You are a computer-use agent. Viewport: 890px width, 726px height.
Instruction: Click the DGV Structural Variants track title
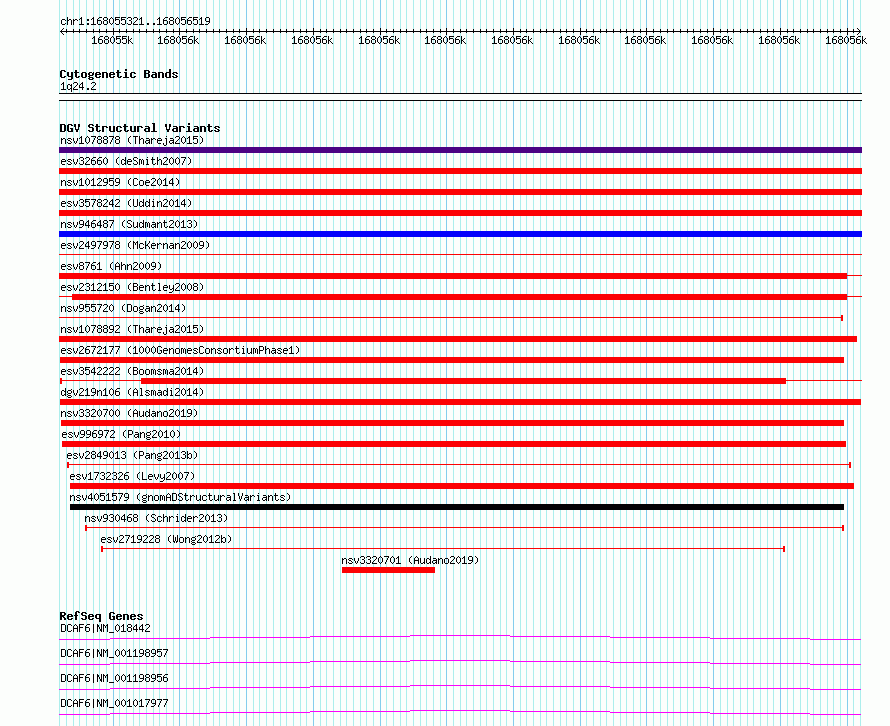(x=140, y=128)
